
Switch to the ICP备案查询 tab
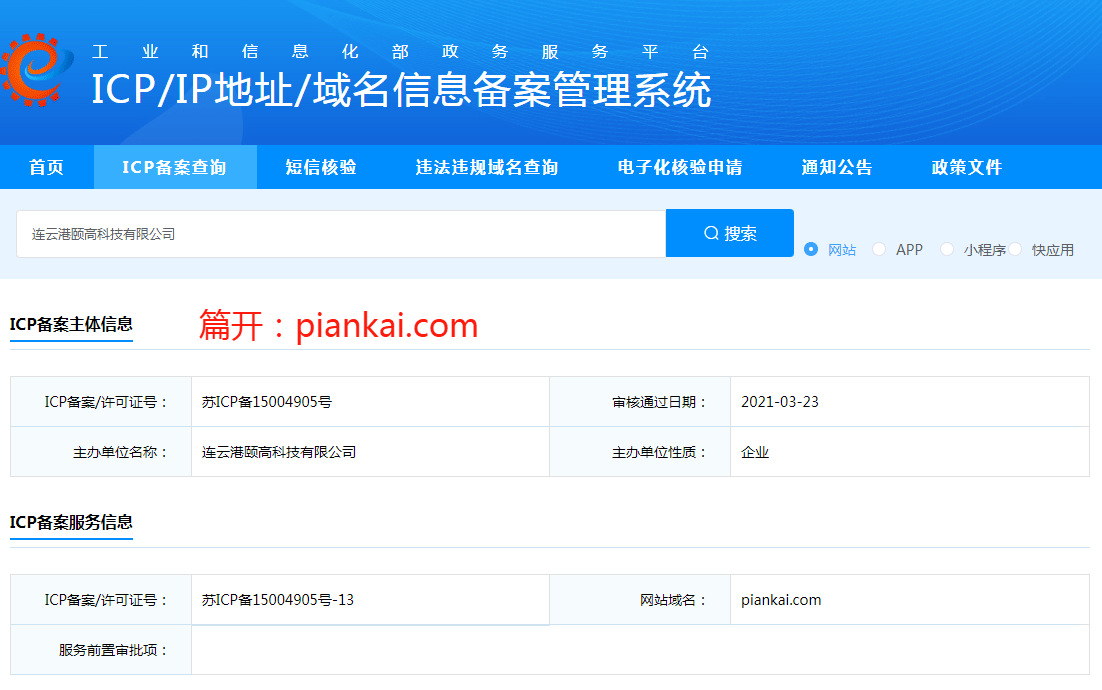(x=175, y=167)
